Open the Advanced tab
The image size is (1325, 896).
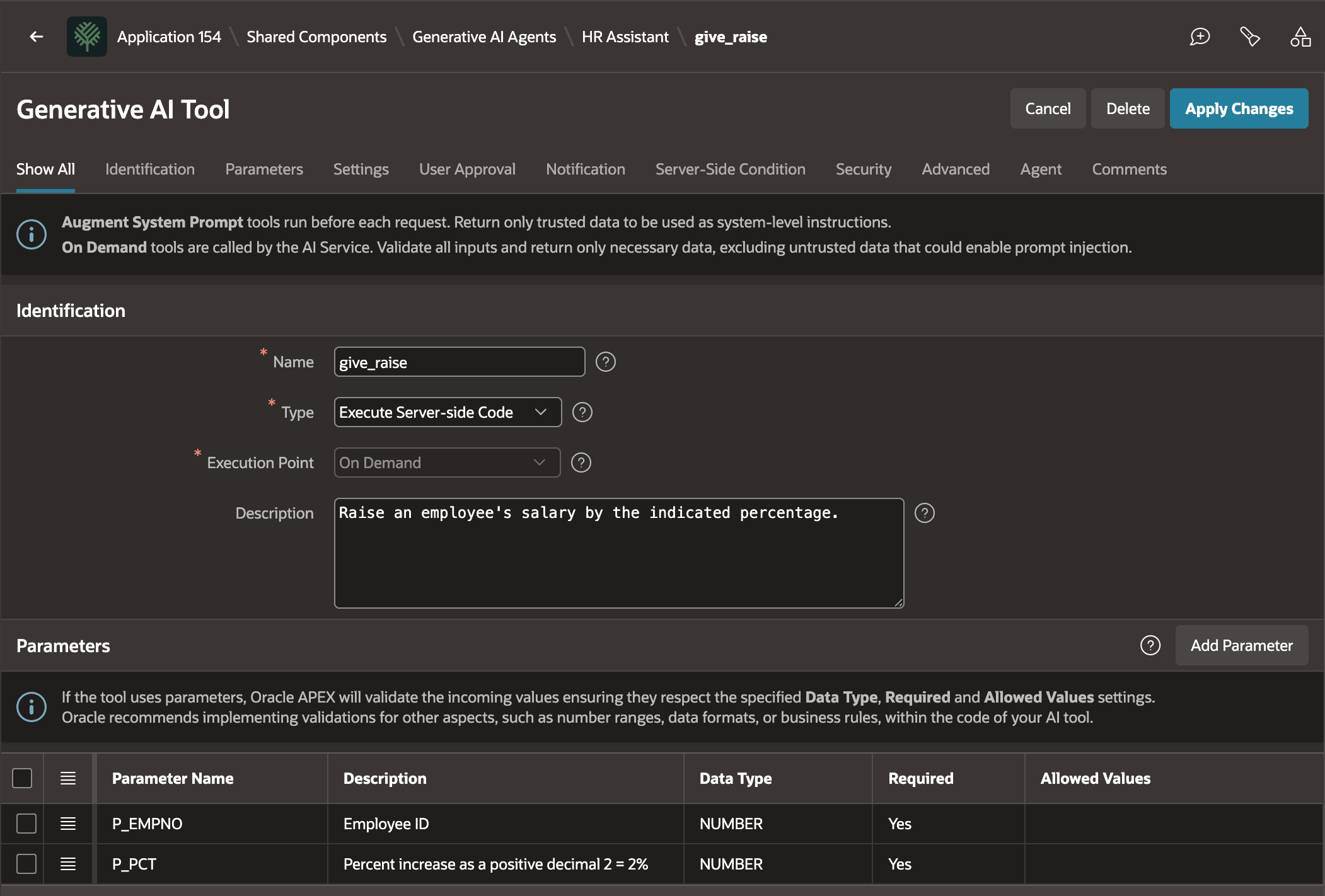click(956, 169)
